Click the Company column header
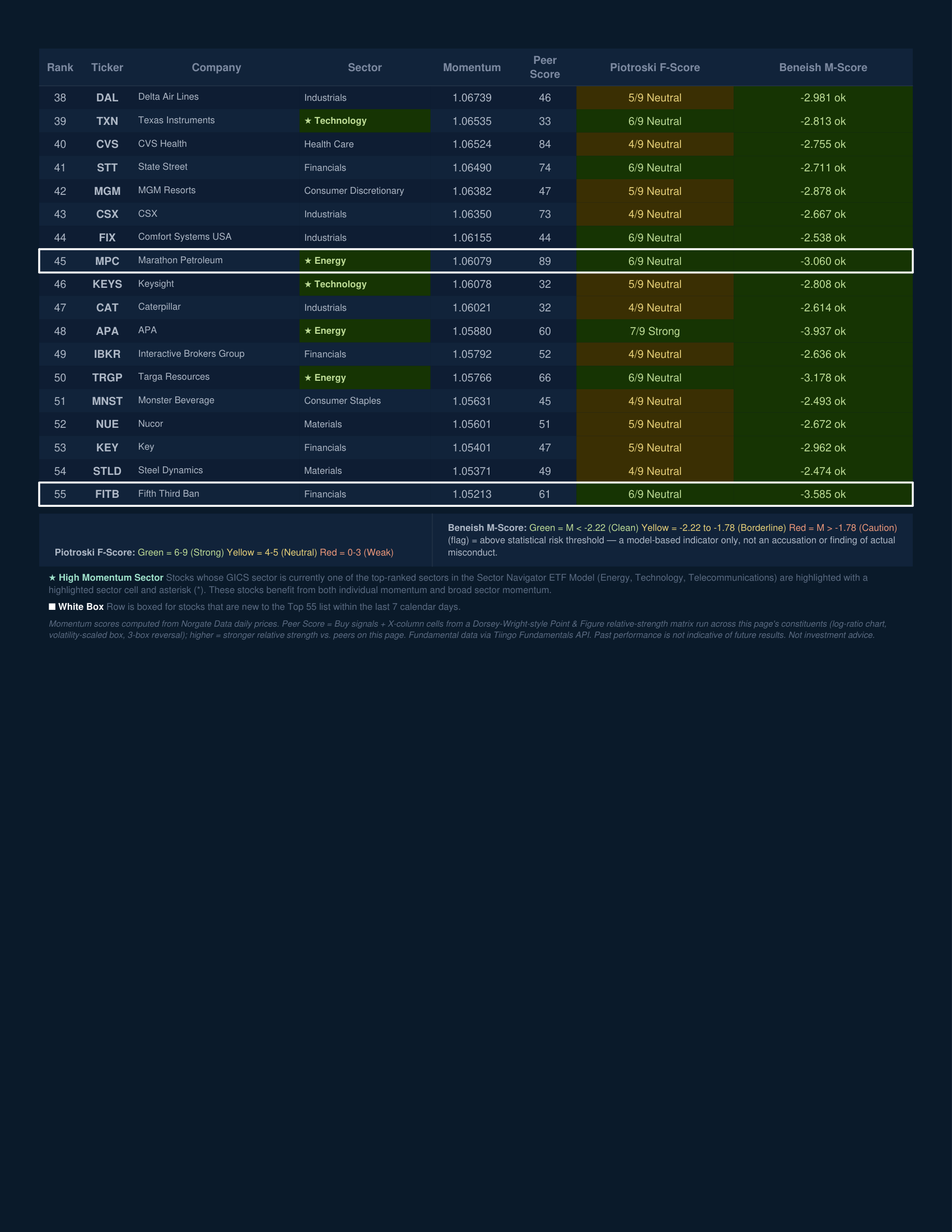 (217, 67)
